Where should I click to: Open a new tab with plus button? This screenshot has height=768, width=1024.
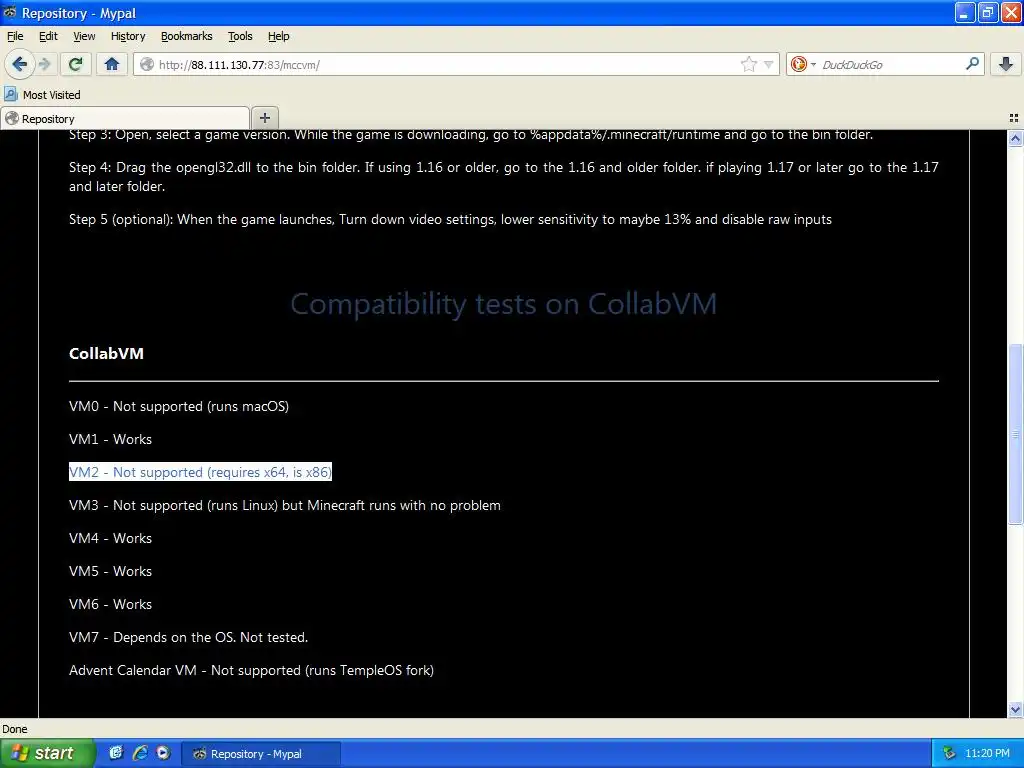click(264, 118)
